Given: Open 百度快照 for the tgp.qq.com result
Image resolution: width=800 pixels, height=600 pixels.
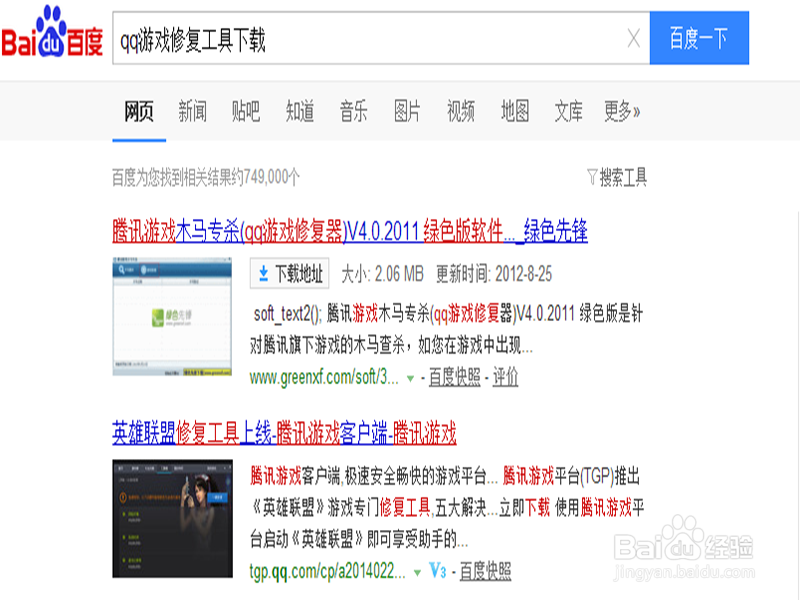Looking at the screenshot, I should pos(486,571).
